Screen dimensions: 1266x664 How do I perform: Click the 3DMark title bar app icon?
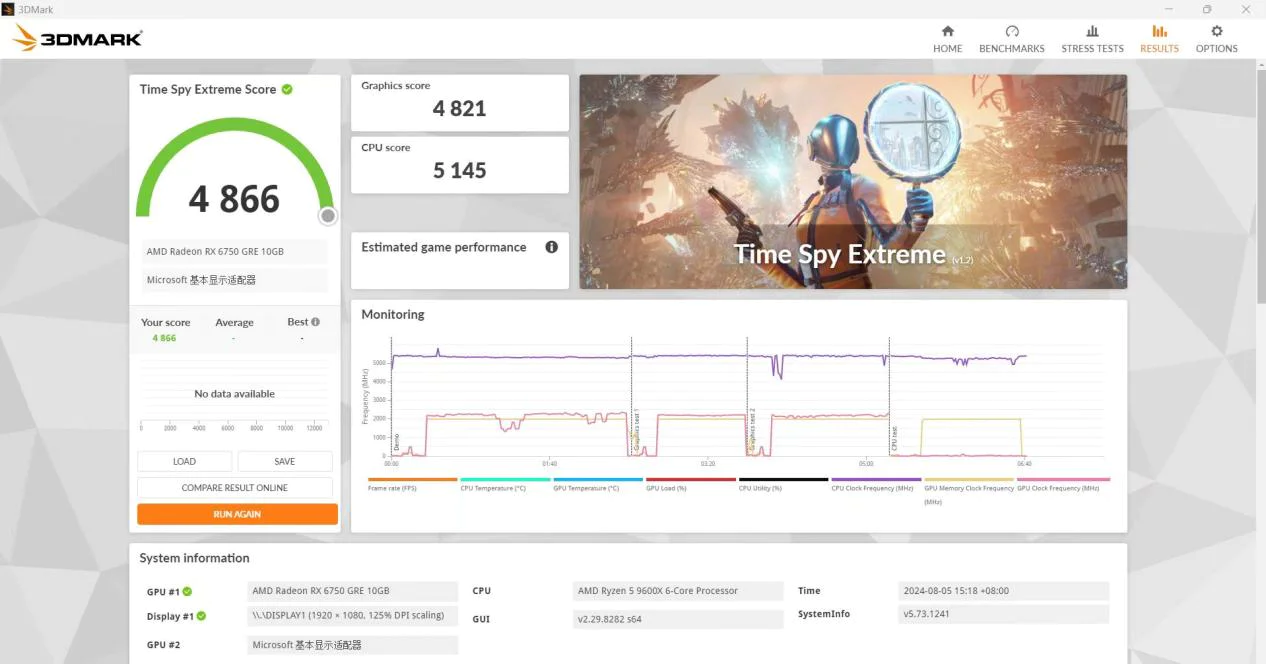coord(8,9)
